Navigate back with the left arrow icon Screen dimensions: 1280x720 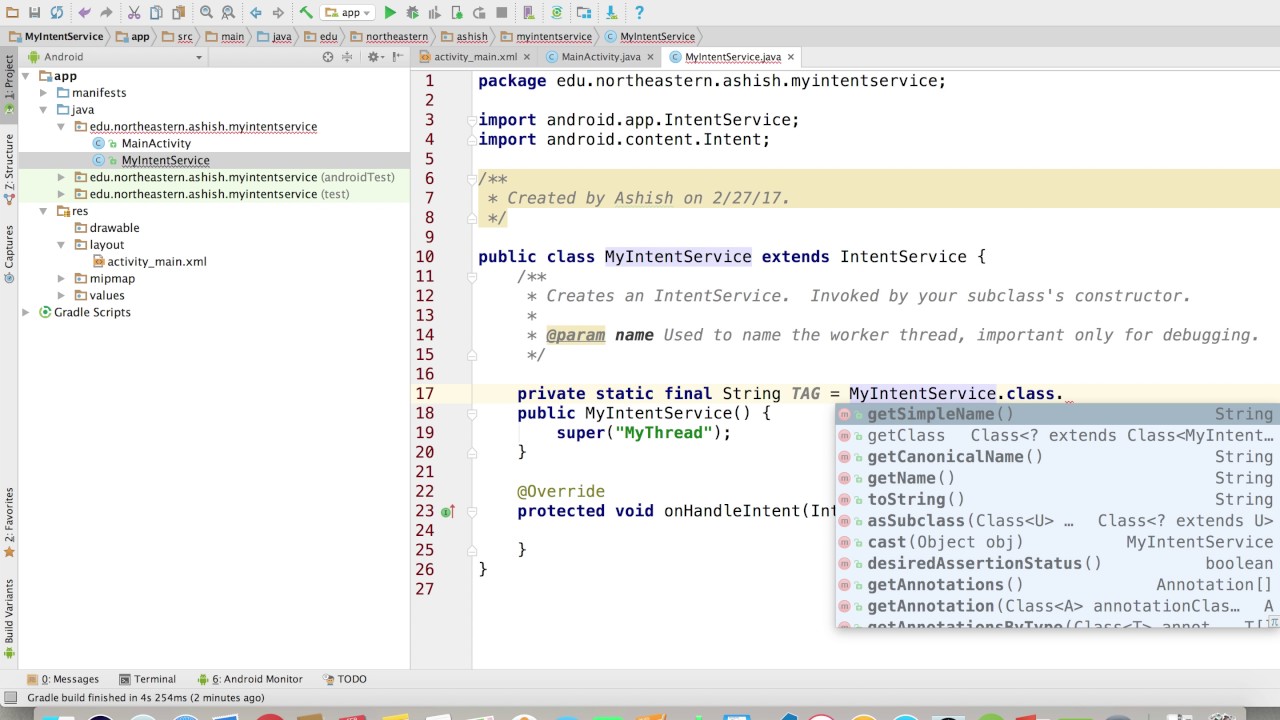point(256,13)
